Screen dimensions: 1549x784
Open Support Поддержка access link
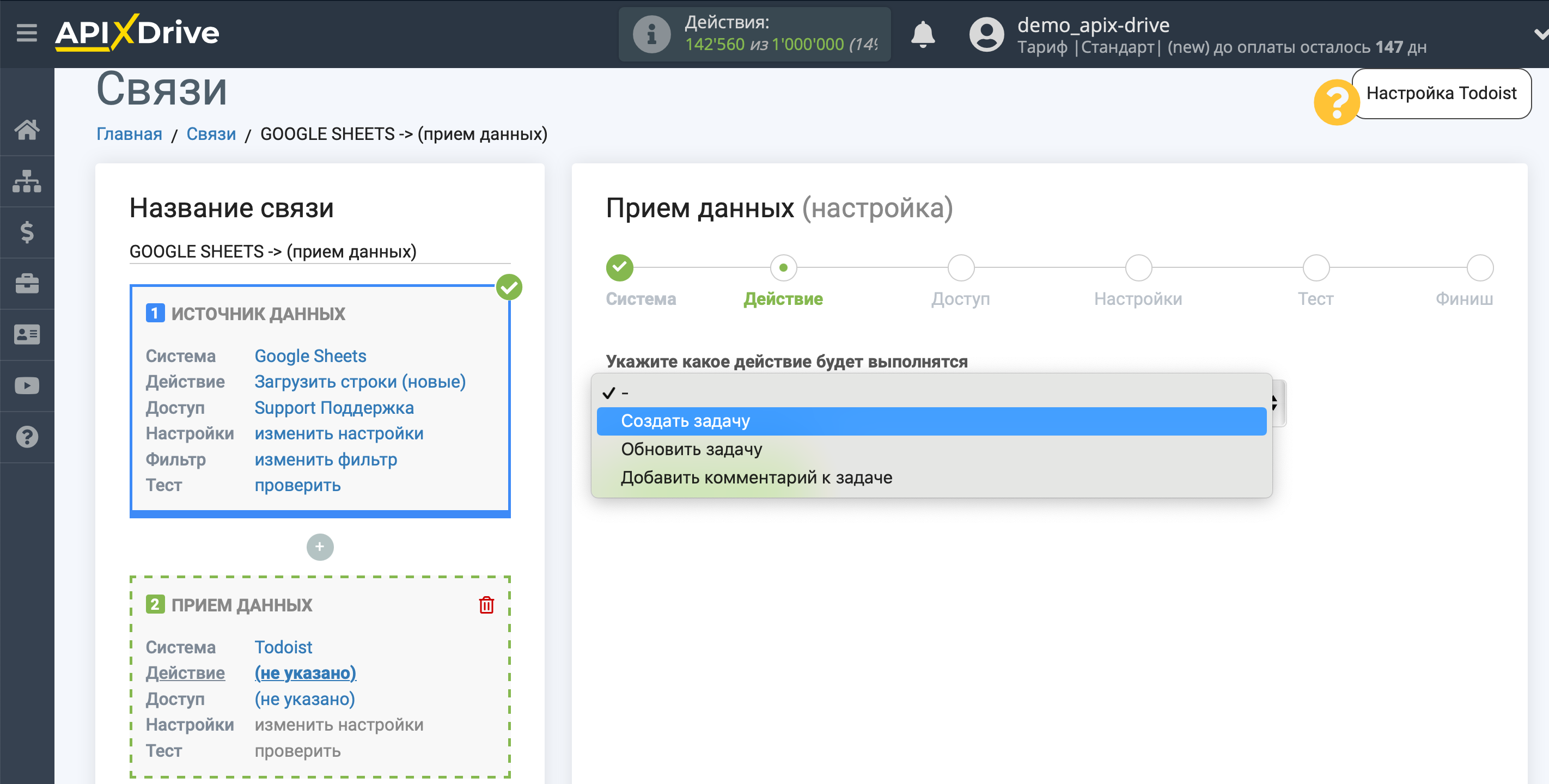[x=334, y=408]
